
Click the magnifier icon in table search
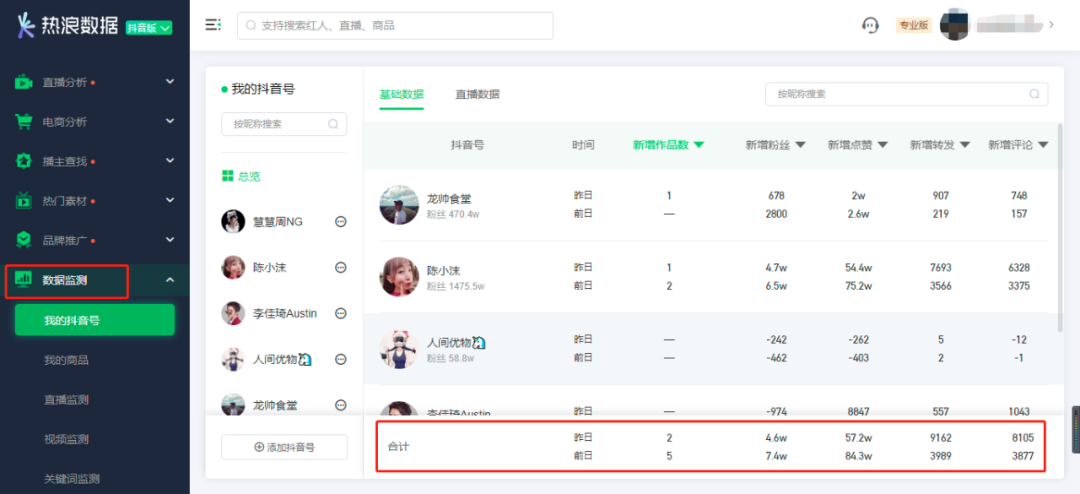[1034, 94]
